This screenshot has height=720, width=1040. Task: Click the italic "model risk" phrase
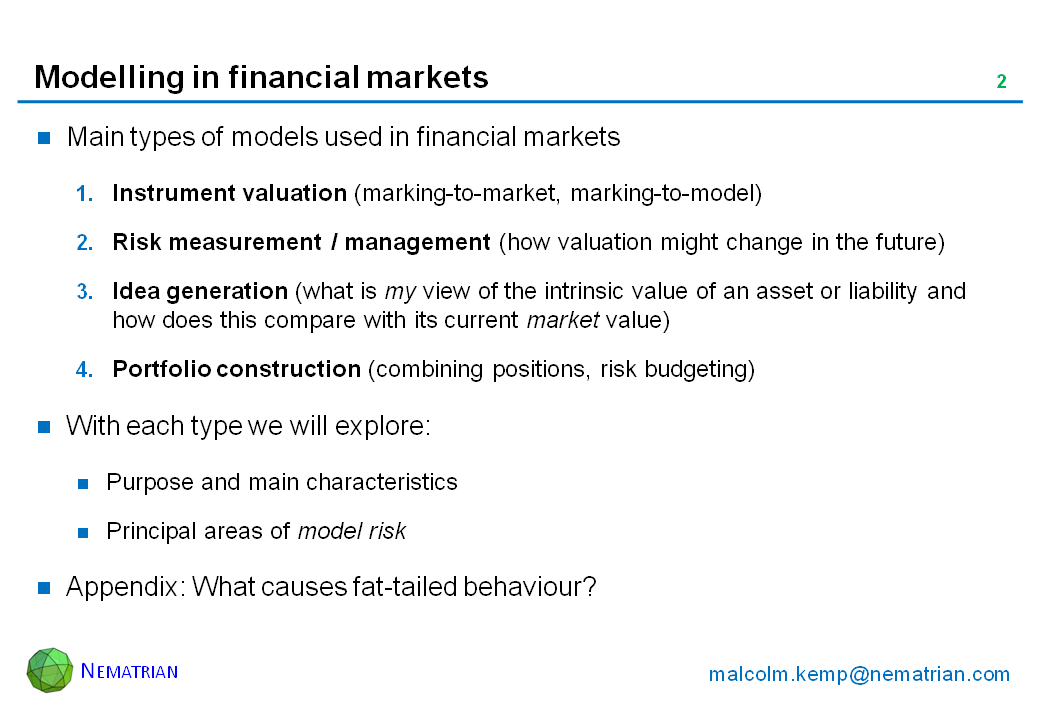point(352,531)
